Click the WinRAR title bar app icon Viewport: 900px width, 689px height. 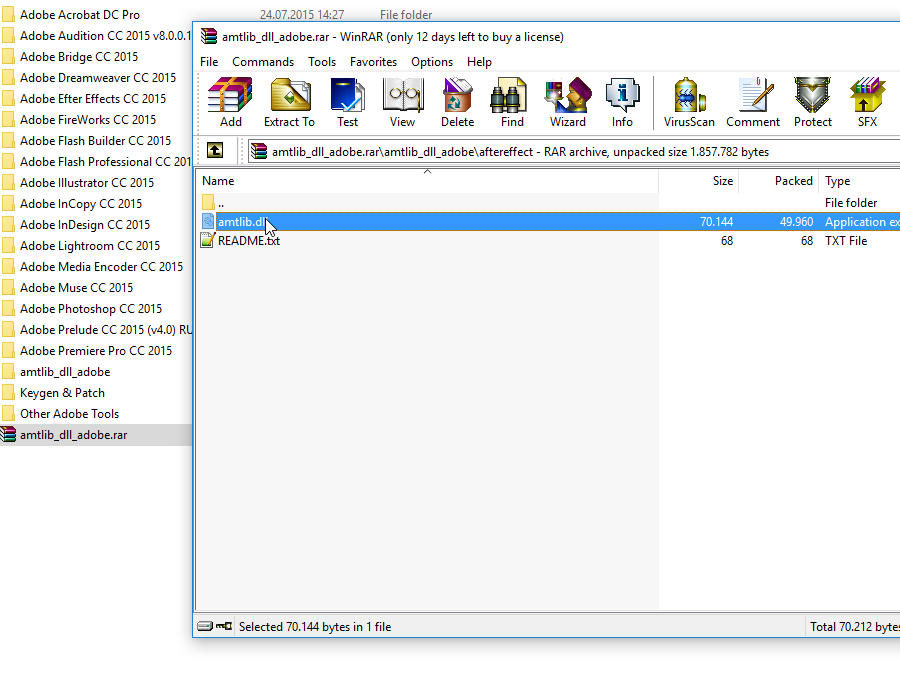208,37
